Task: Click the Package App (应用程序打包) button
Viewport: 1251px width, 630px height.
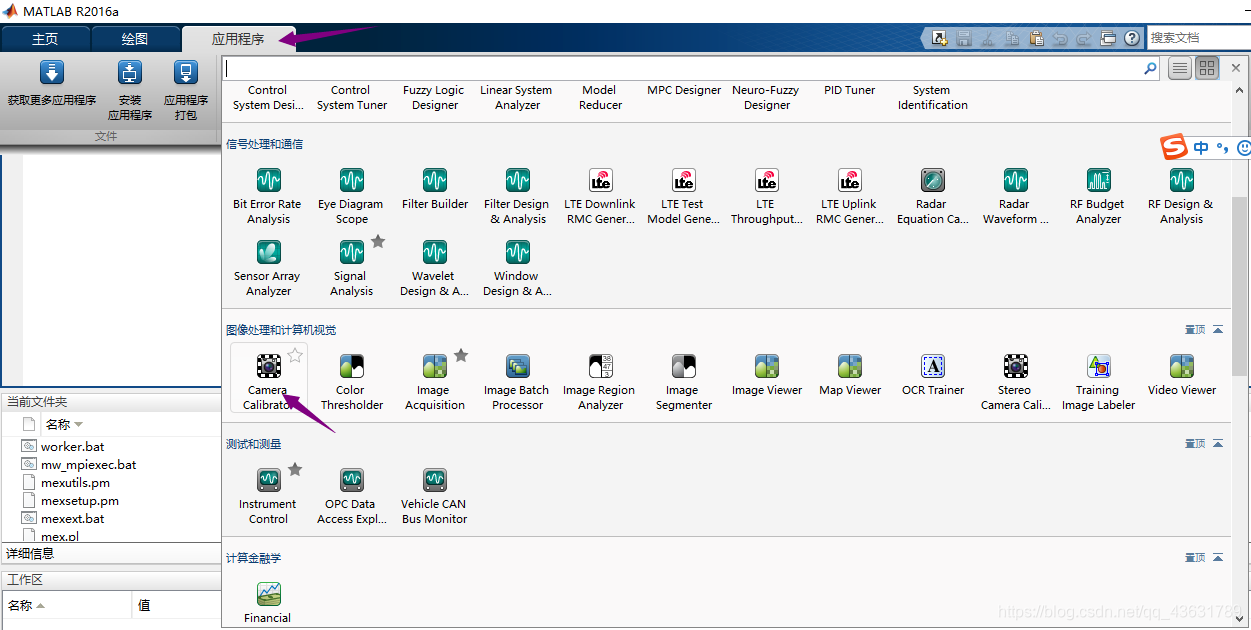Action: pyautogui.click(x=186, y=90)
